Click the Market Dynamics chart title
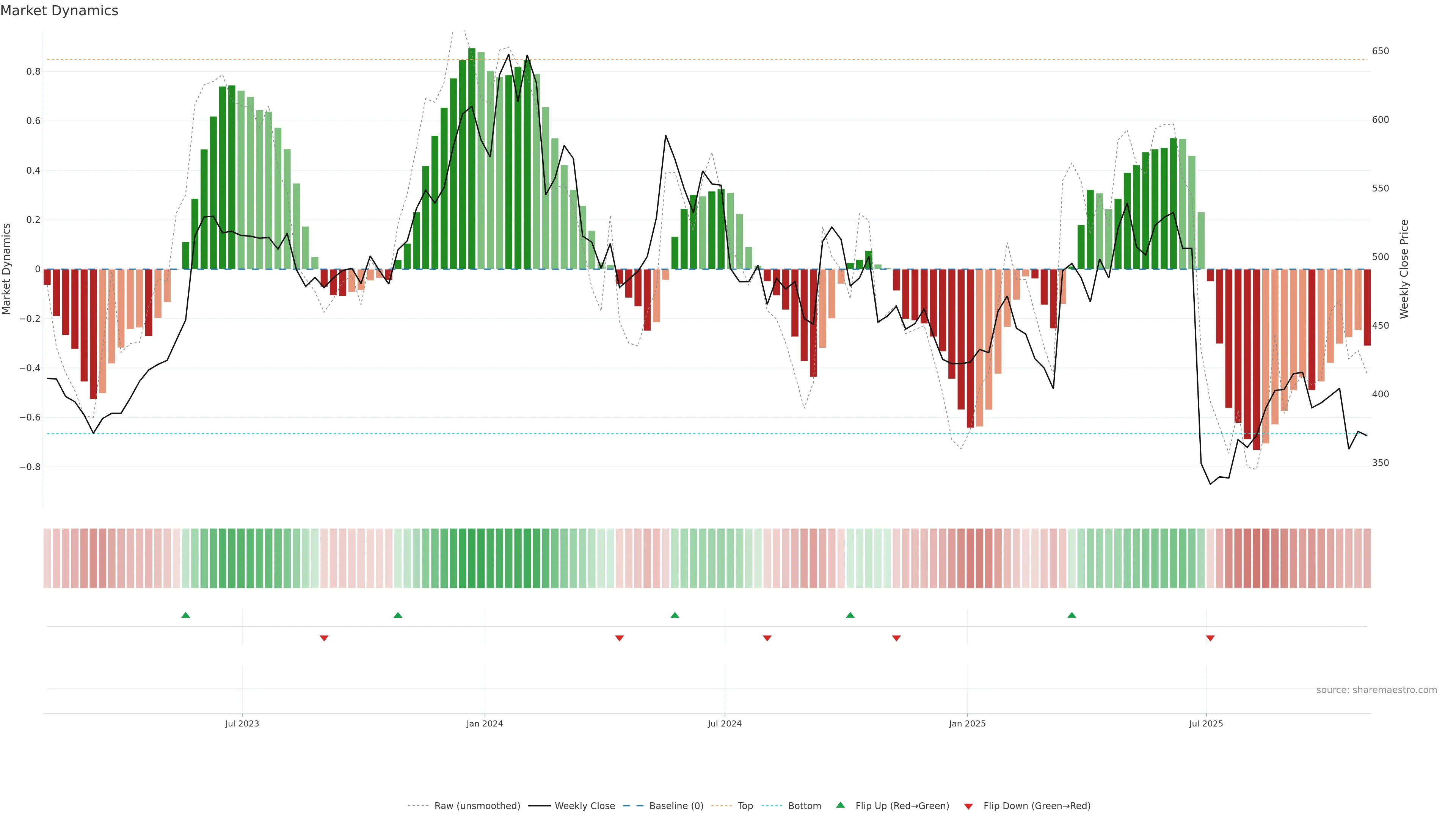 (x=60, y=11)
